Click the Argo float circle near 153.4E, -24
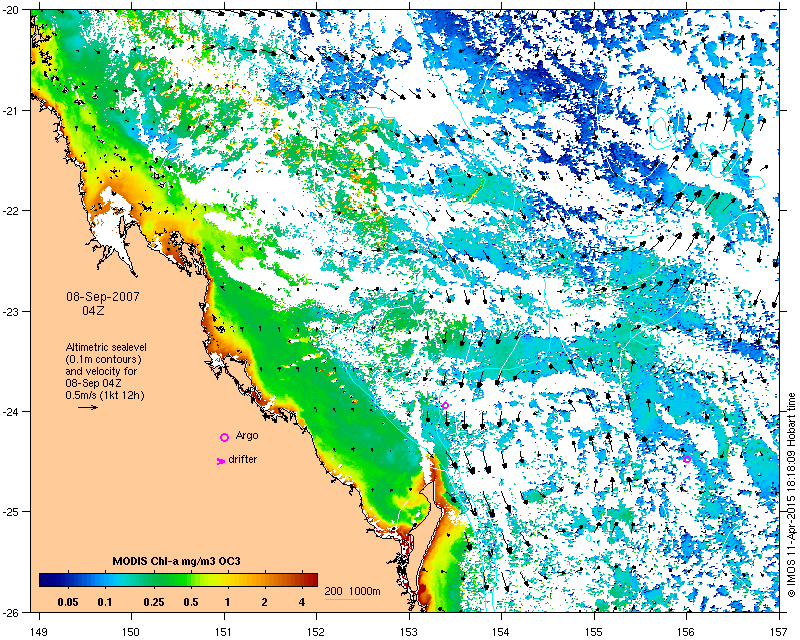 click(x=445, y=406)
